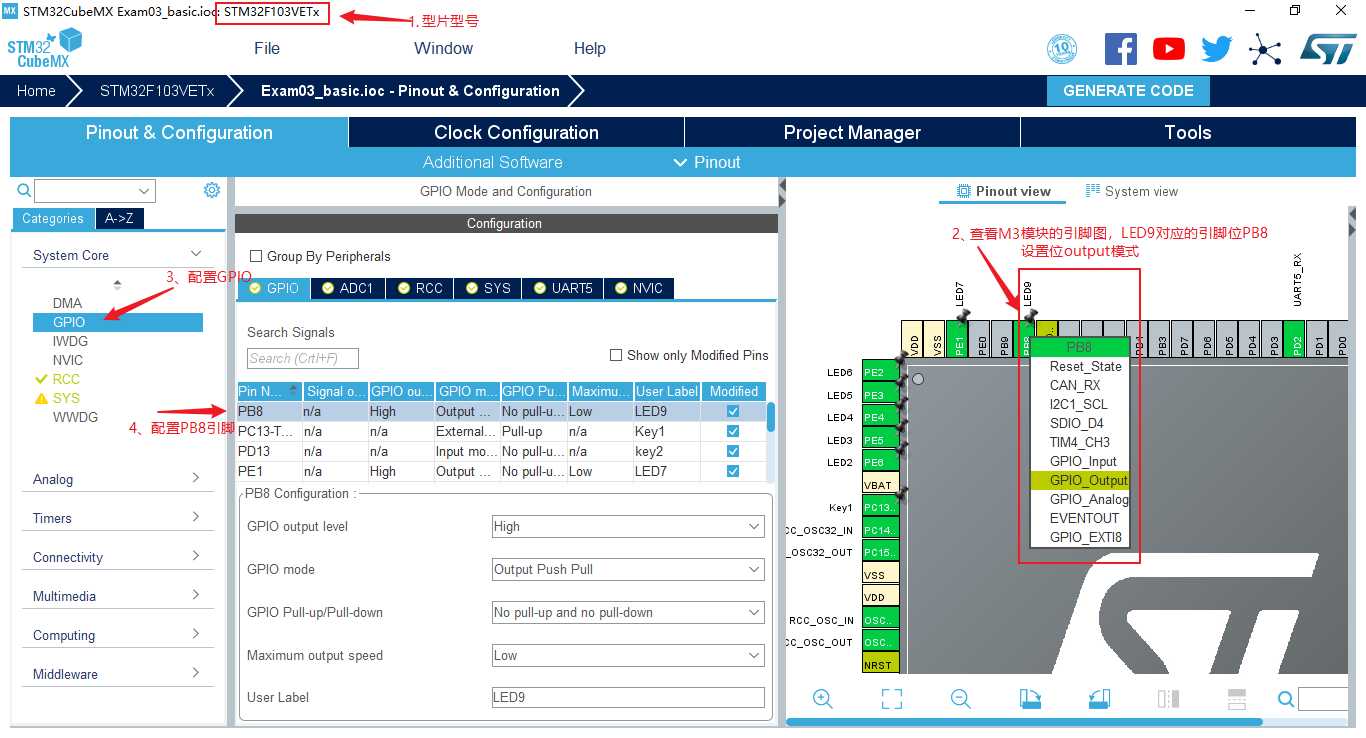Screen dimensions: 1366x738
Task: Toggle Modified checkbox for PD13 row
Action: 733,451
